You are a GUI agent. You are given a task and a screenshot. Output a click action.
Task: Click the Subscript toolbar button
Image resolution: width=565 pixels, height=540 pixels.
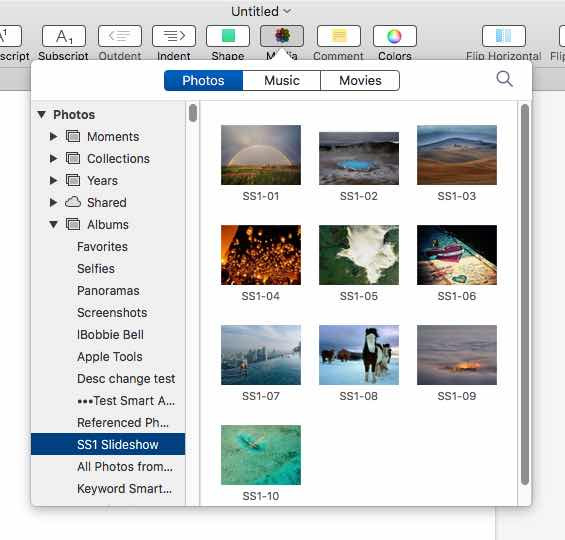pyautogui.click(x=64, y=36)
